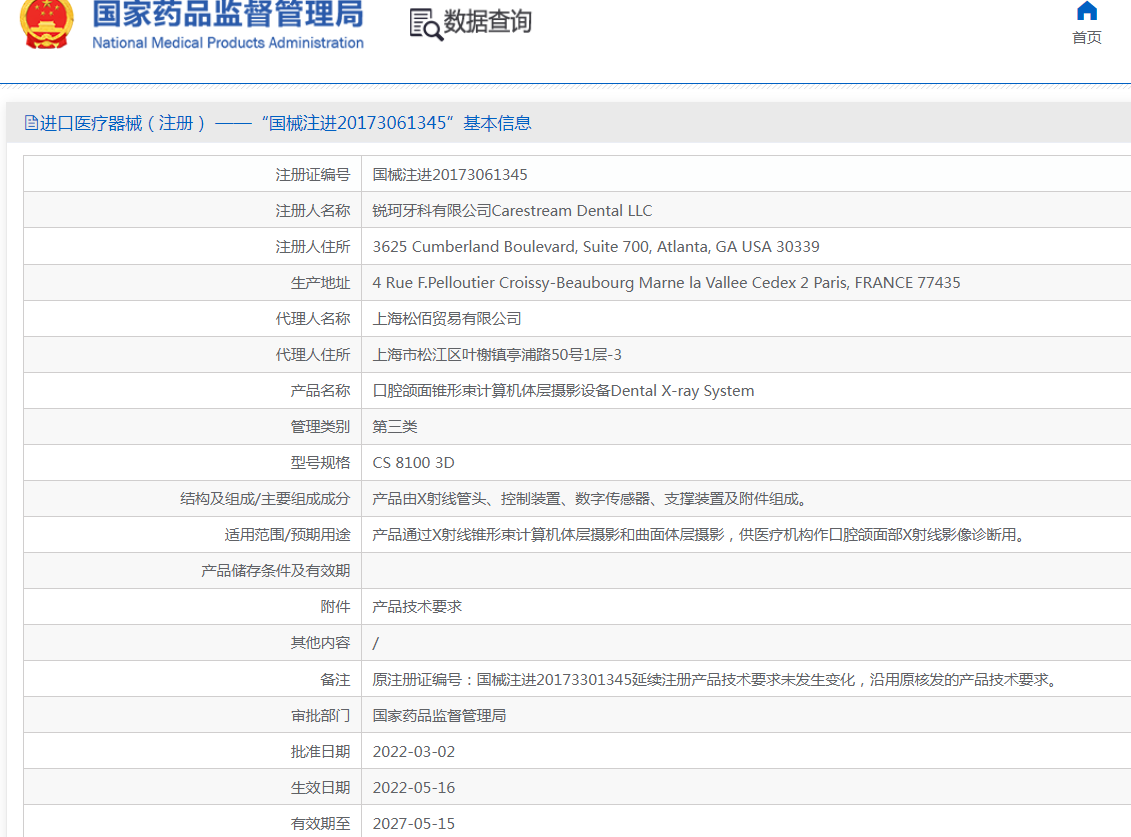
Task: Click the 代理人名称 row label
Action: pos(312,319)
